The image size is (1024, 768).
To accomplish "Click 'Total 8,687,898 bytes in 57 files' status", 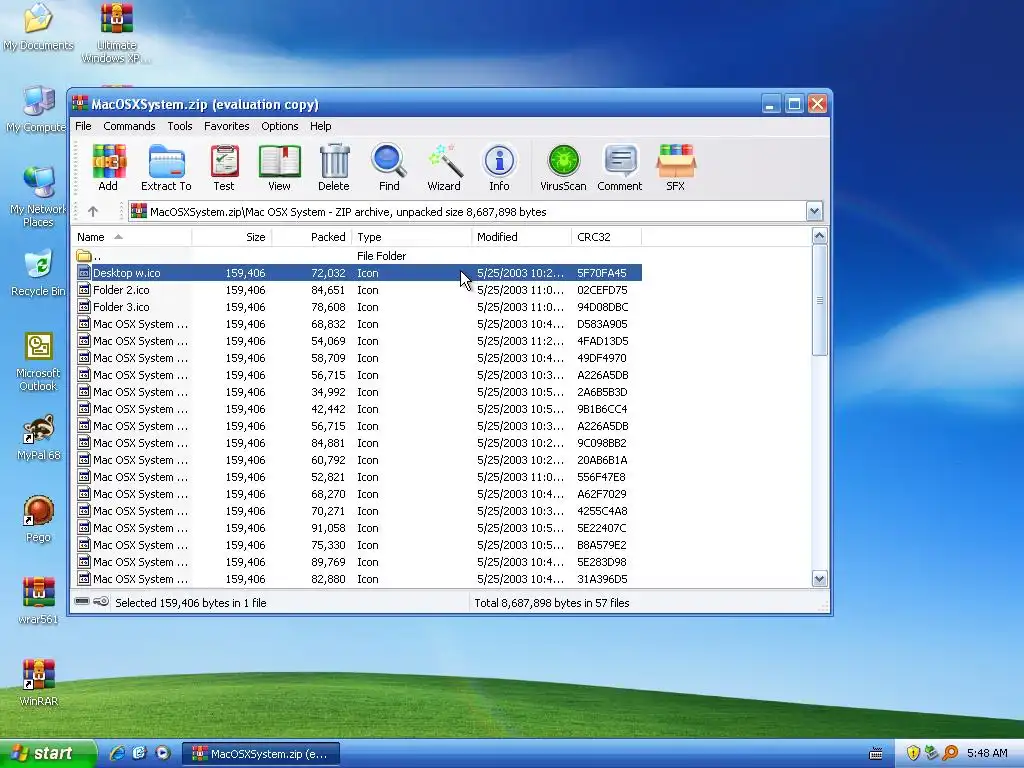I will pyautogui.click(x=552, y=603).
